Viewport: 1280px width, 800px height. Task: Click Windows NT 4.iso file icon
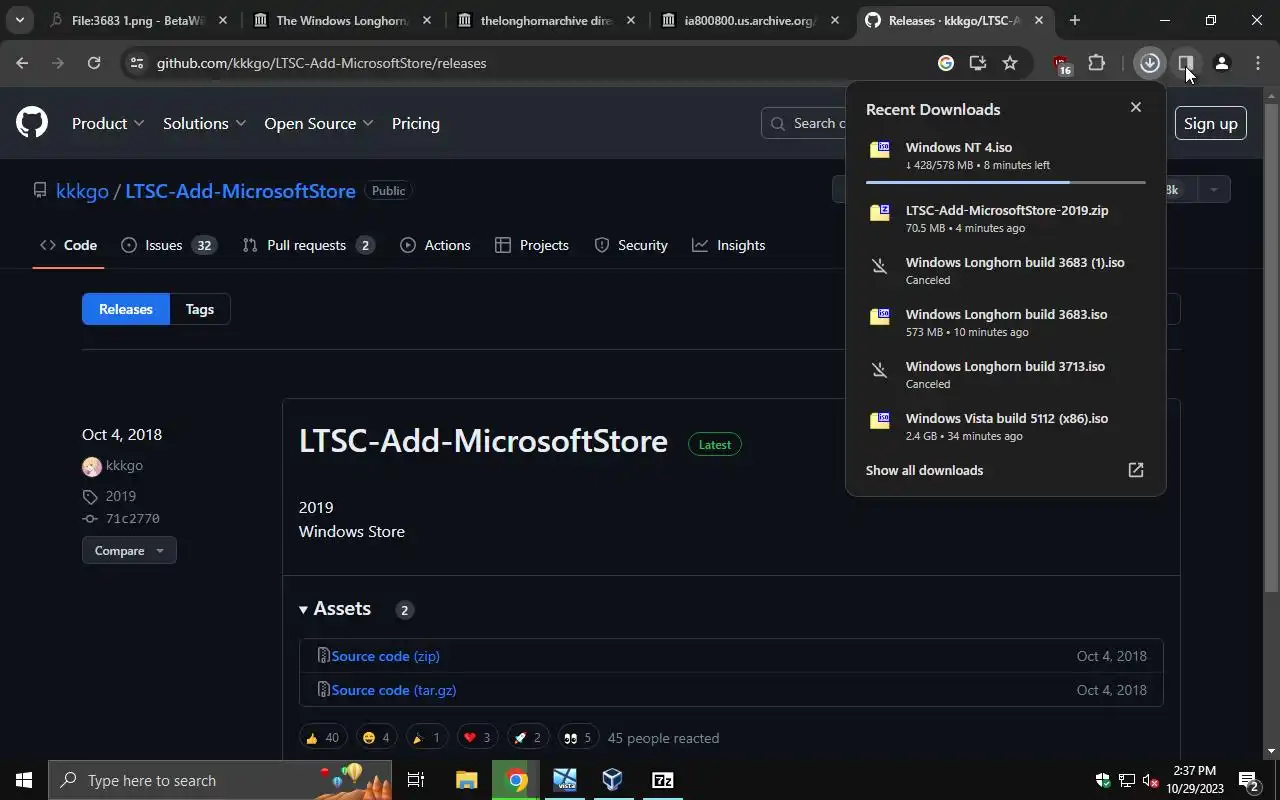[x=880, y=150]
